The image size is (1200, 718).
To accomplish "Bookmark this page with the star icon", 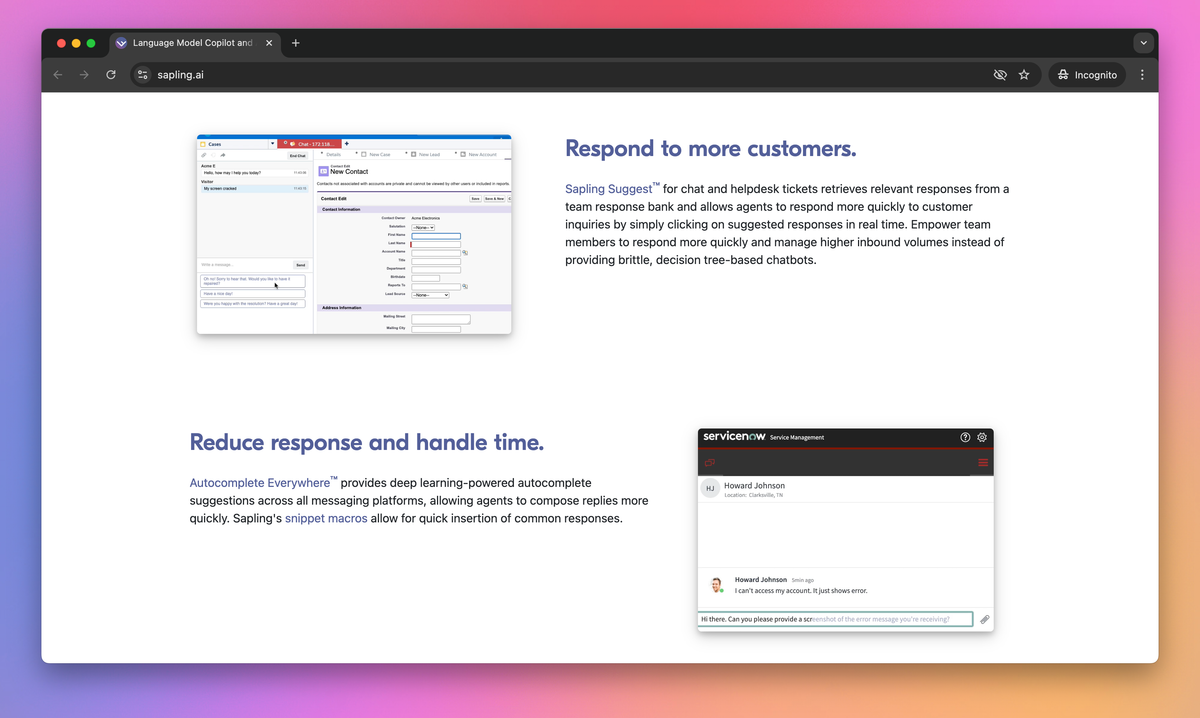I will click(x=1024, y=75).
